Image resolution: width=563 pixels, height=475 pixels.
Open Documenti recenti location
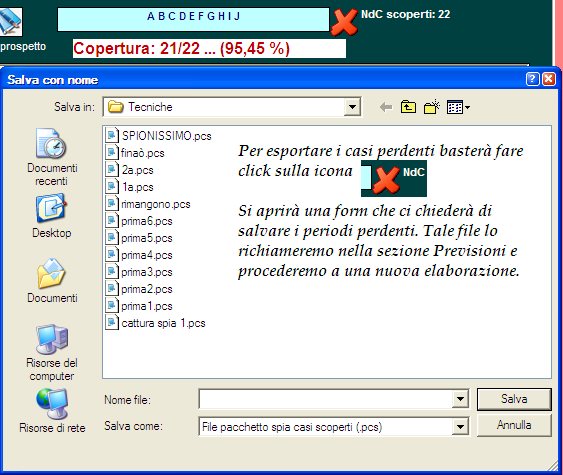(52, 157)
